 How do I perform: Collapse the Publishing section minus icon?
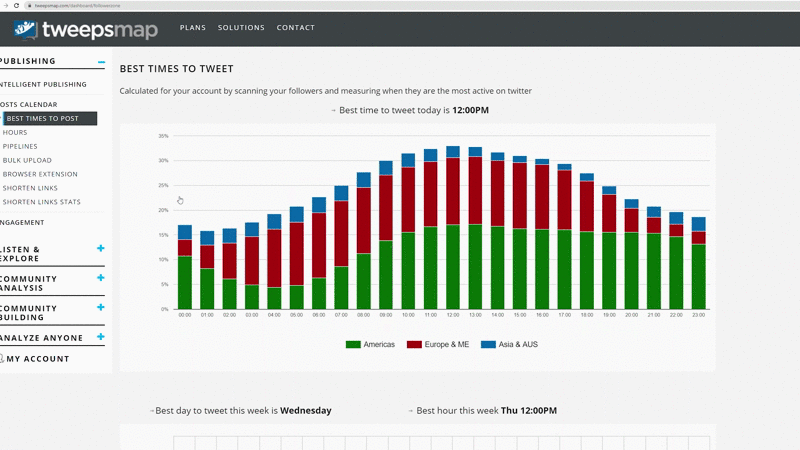pos(101,62)
